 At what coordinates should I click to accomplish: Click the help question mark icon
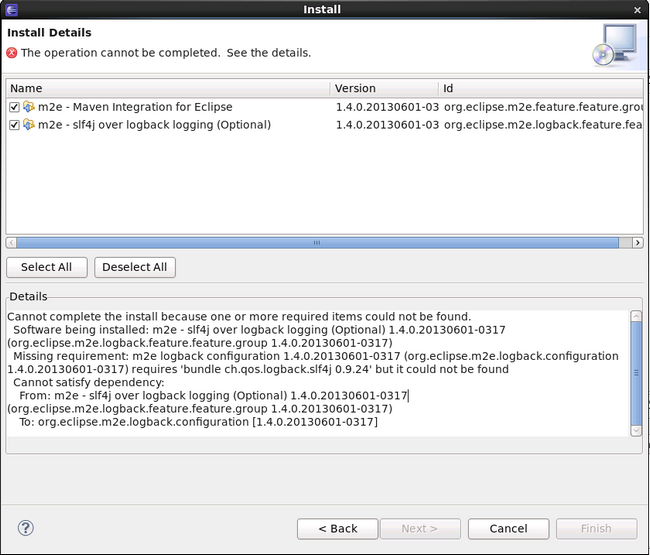[26, 528]
